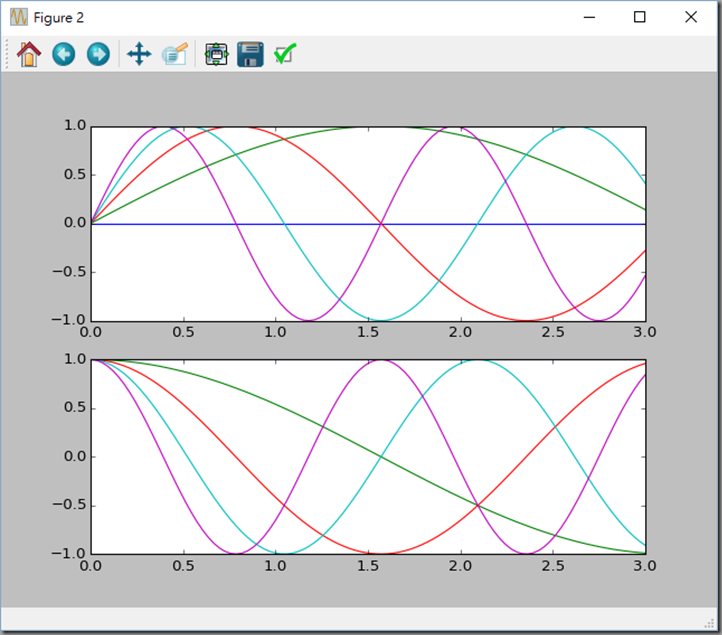Viewport: 722px width, 635px height.
Task: Click the resize grip in the status bar corner
Action: (x=710, y=623)
